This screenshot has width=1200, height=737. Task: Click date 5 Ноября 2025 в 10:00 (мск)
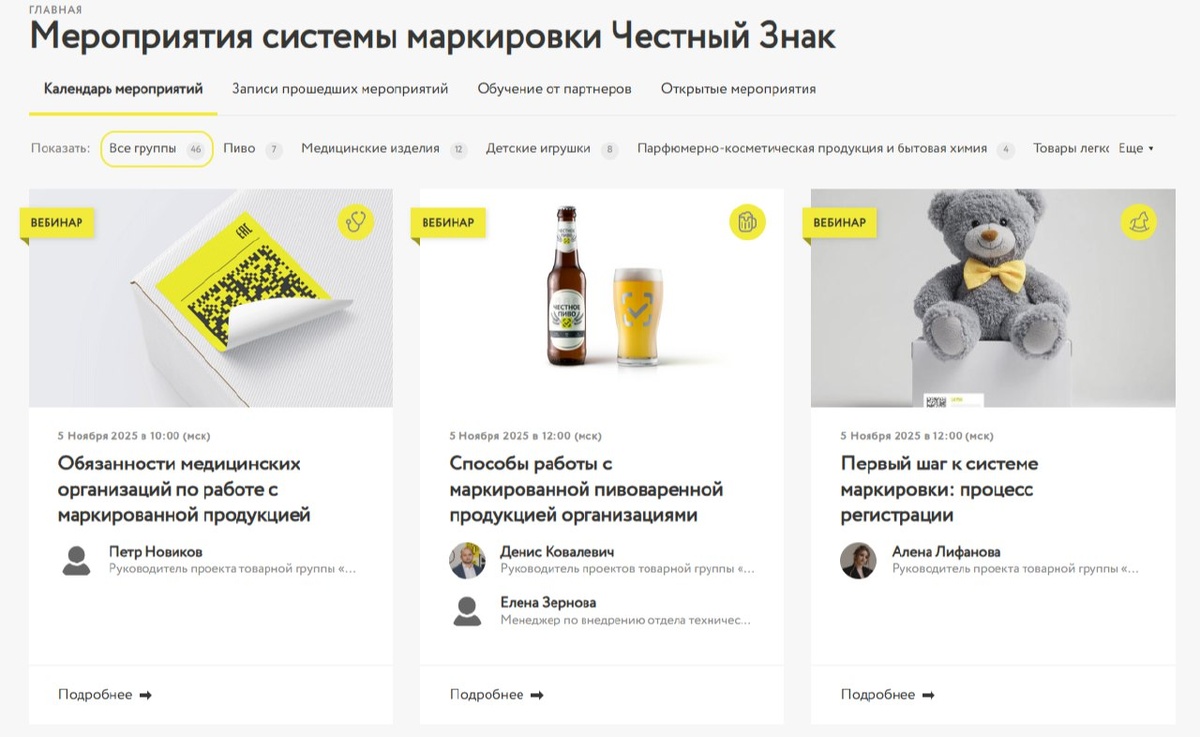point(134,436)
